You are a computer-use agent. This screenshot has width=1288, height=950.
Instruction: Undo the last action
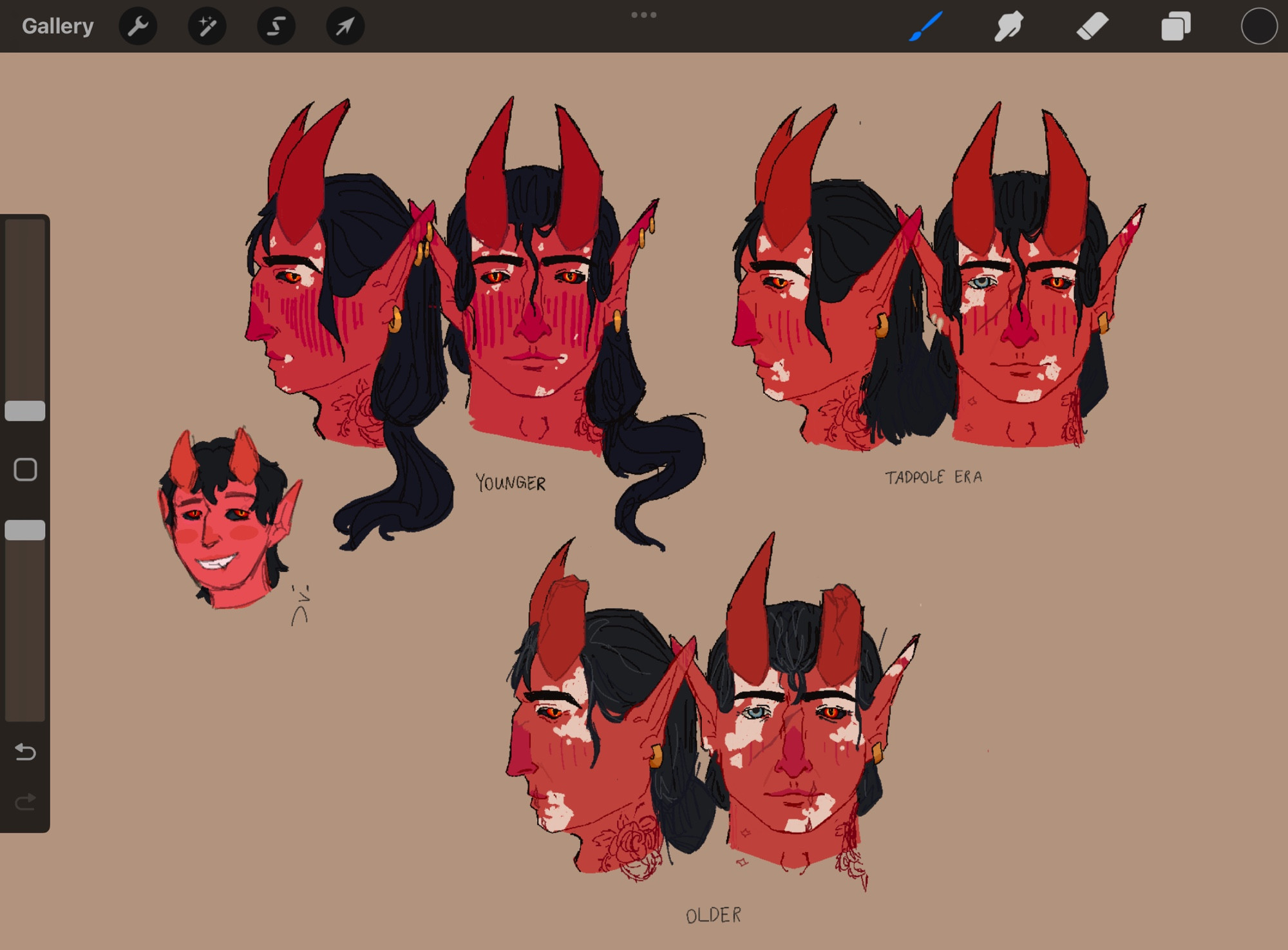[25, 752]
